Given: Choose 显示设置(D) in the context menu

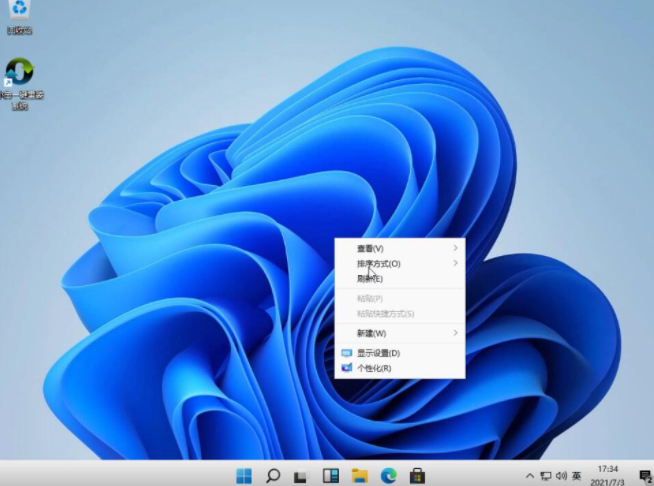Looking at the screenshot, I should pos(400,353).
